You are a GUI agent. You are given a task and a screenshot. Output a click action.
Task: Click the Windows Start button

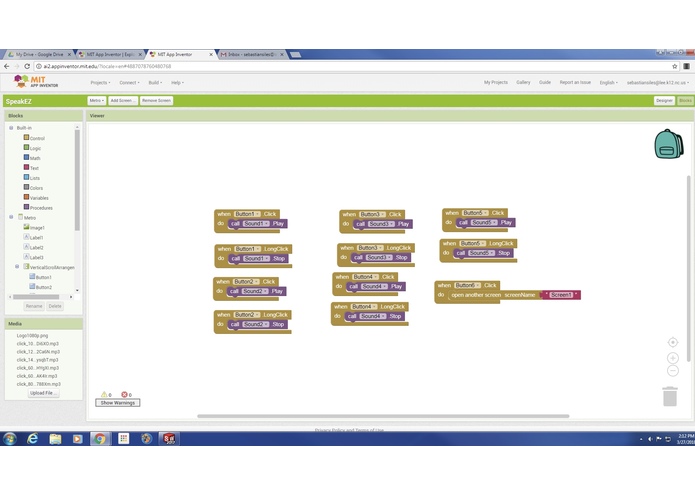pos(10,439)
